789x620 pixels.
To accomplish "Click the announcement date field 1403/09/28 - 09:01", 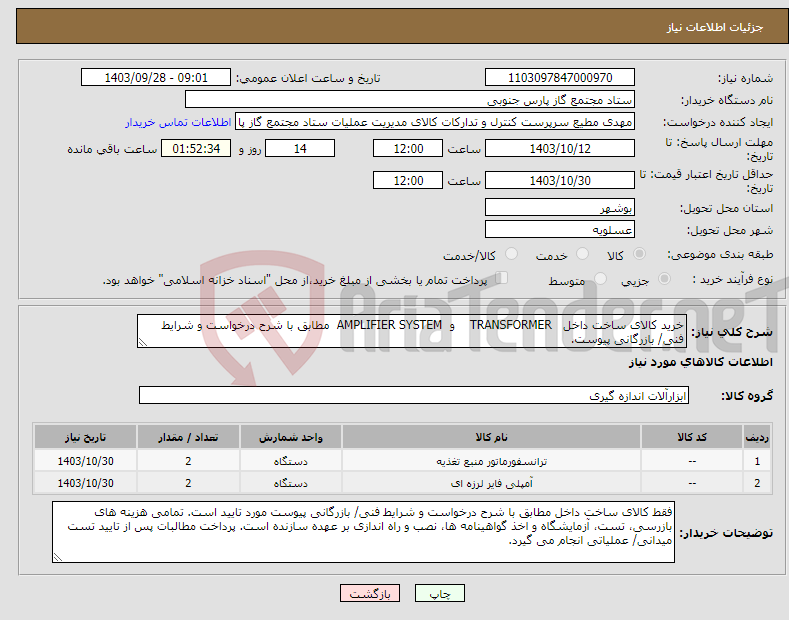I will point(155,78).
